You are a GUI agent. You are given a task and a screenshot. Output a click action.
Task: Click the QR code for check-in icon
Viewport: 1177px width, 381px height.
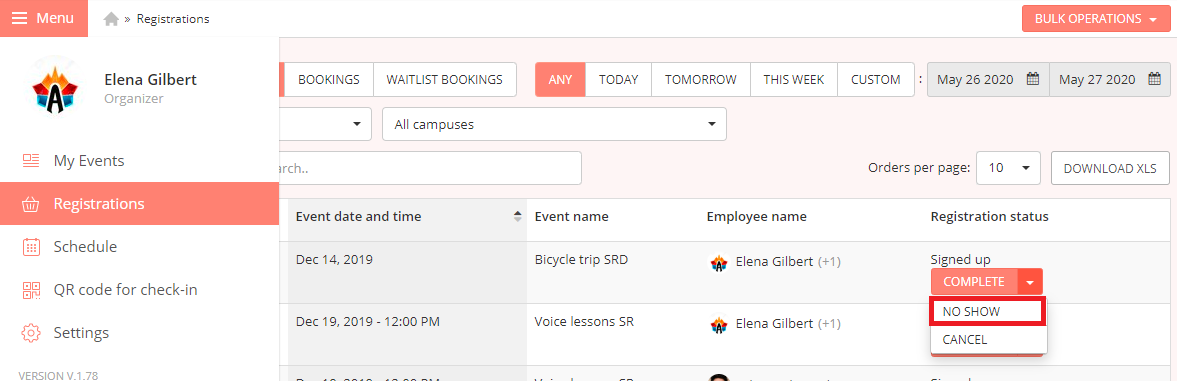[x=31, y=290]
